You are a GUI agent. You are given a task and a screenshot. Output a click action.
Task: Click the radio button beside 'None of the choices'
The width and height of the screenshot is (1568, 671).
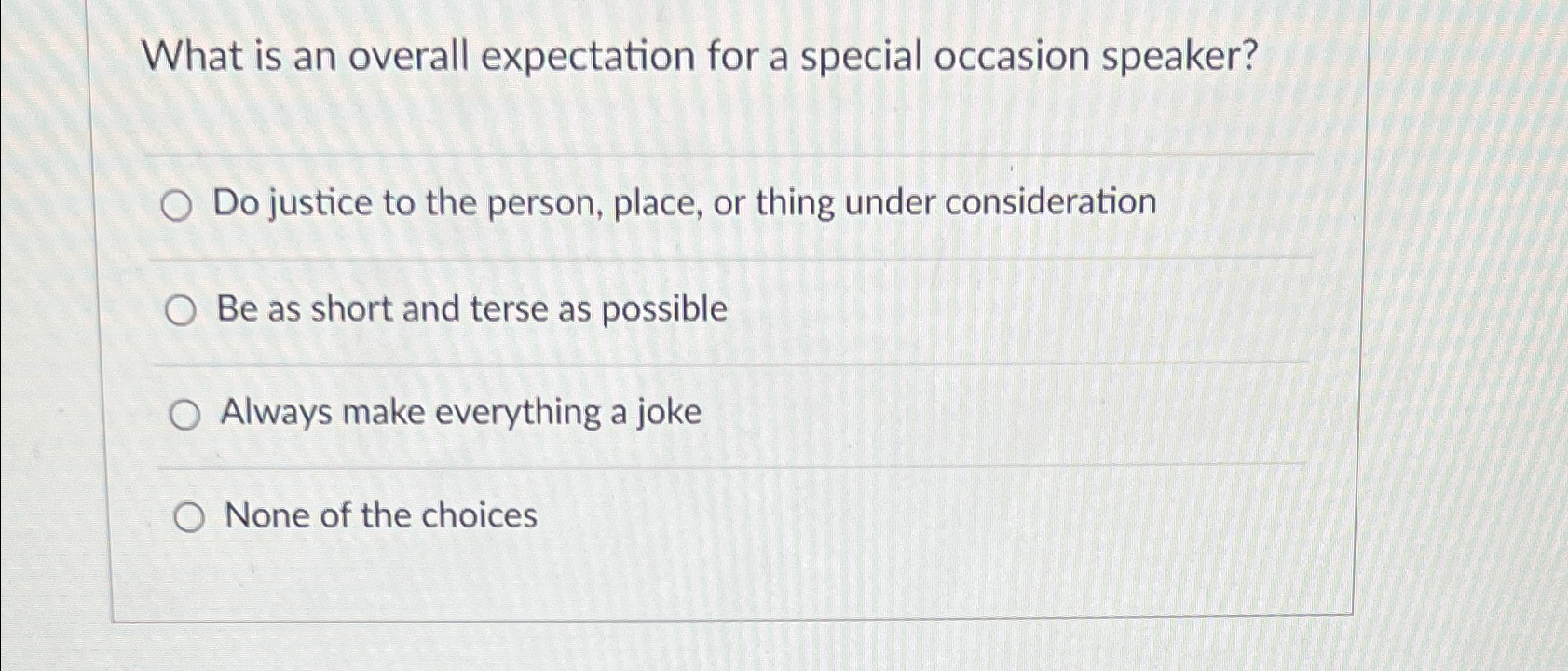click(x=189, y=516)
